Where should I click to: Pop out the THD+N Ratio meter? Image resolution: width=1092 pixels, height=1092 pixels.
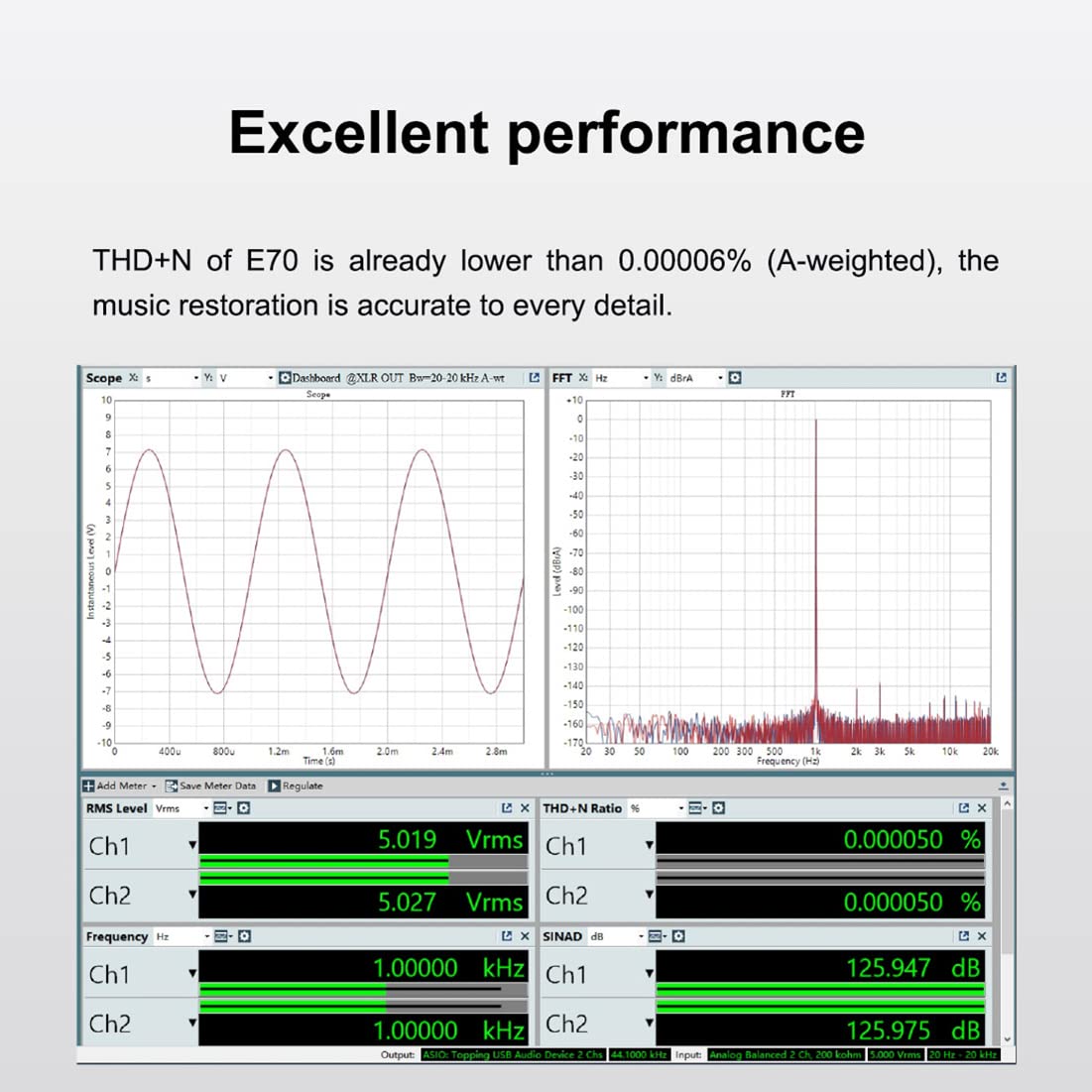pyautogui.click(x=964, y=808)
